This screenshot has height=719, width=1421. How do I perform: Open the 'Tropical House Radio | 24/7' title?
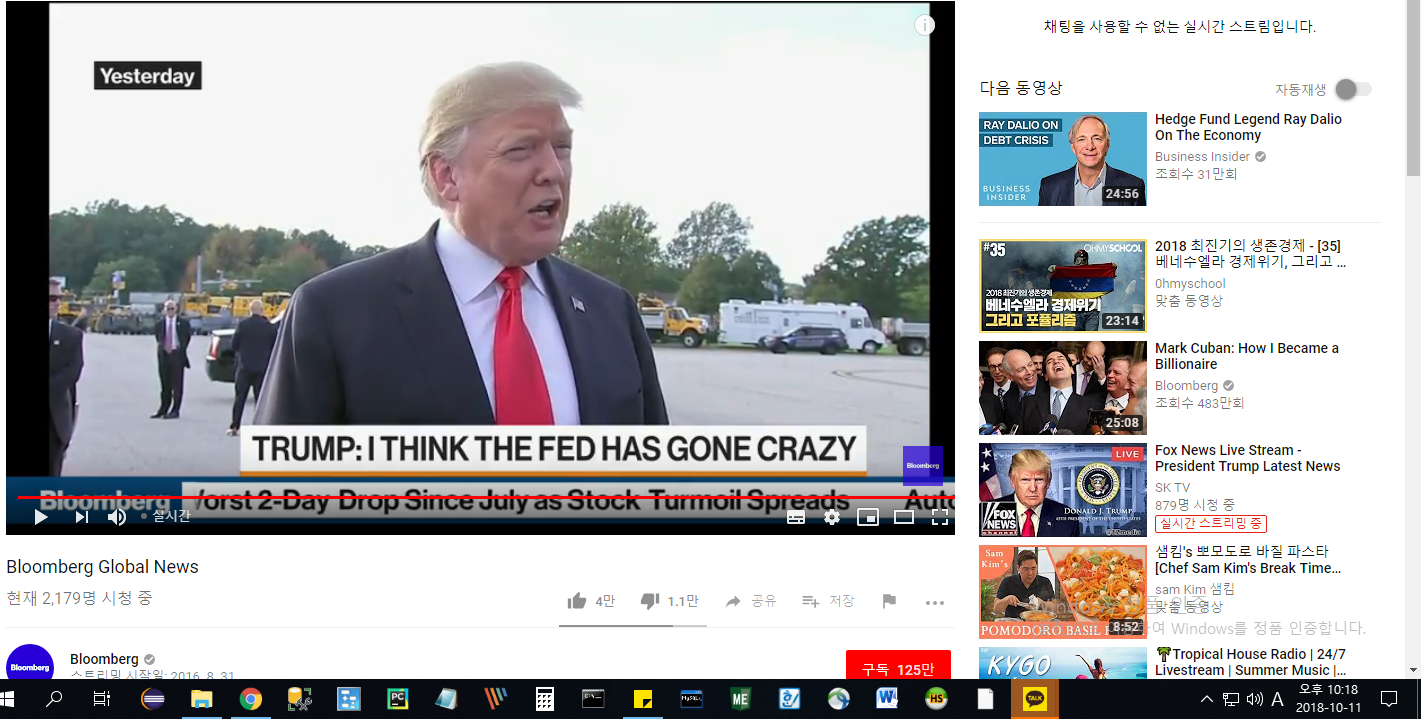click(1250, 662)
